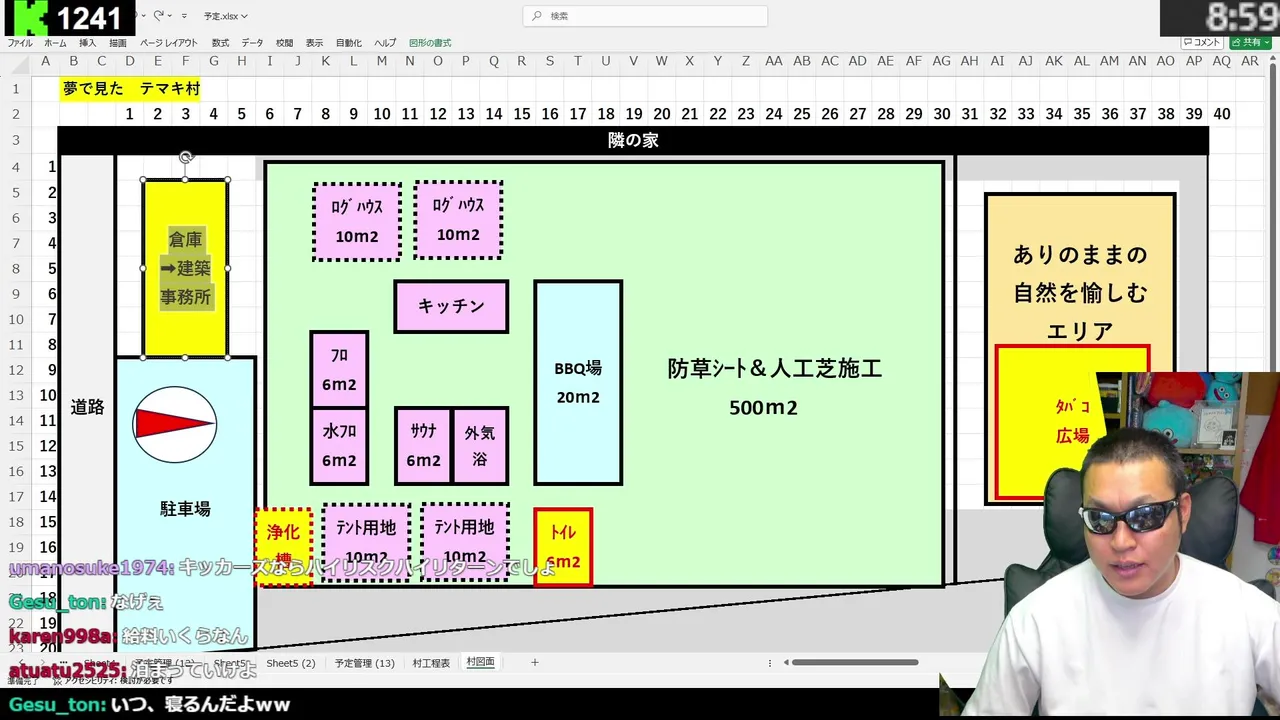Select the second テント用地 10m2 box
Viewport: 1280px width, 720px height.
pos(465,541)
